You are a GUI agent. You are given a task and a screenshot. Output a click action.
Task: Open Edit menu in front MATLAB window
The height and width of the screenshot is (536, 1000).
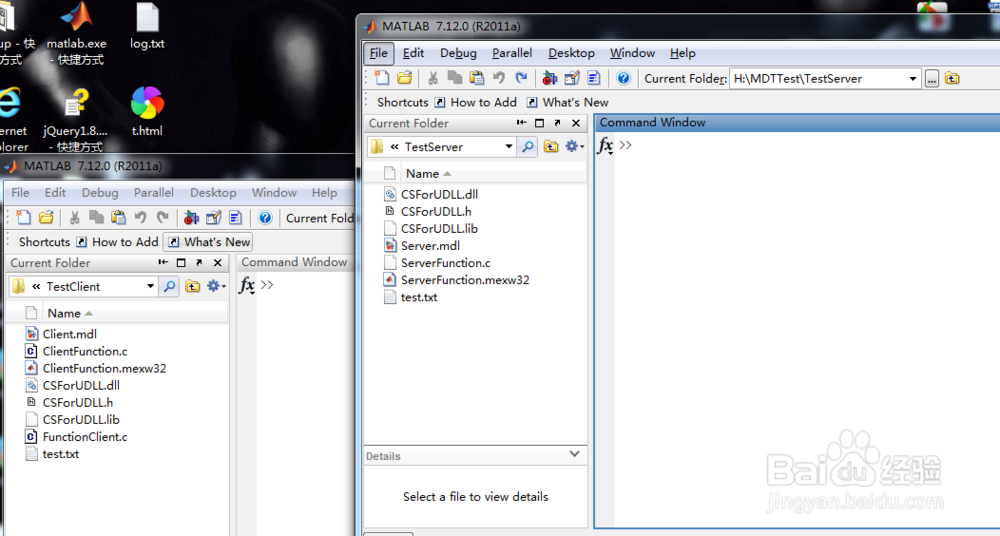coord(413,53)
